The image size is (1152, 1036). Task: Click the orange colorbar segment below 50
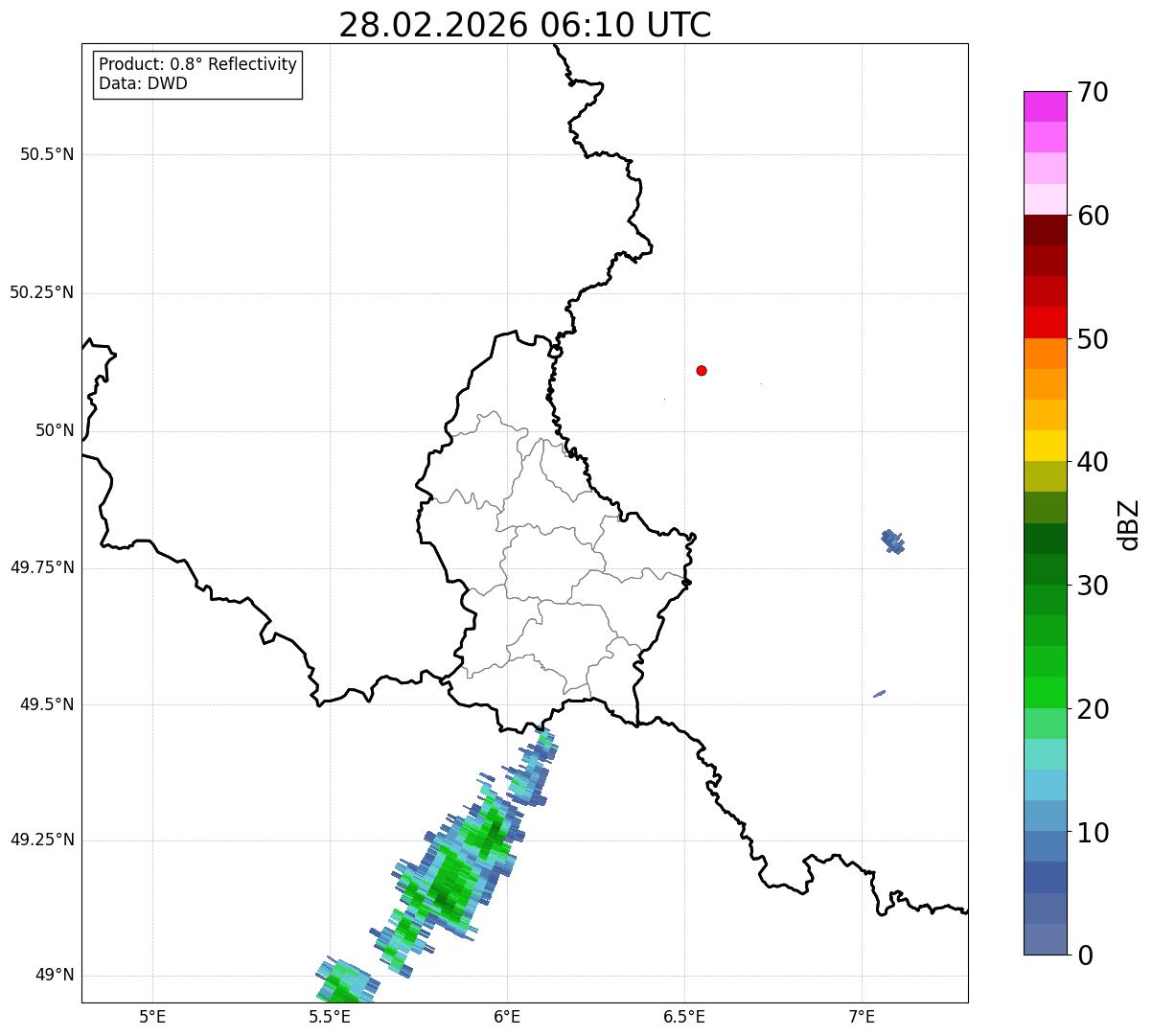[1045, 354]
